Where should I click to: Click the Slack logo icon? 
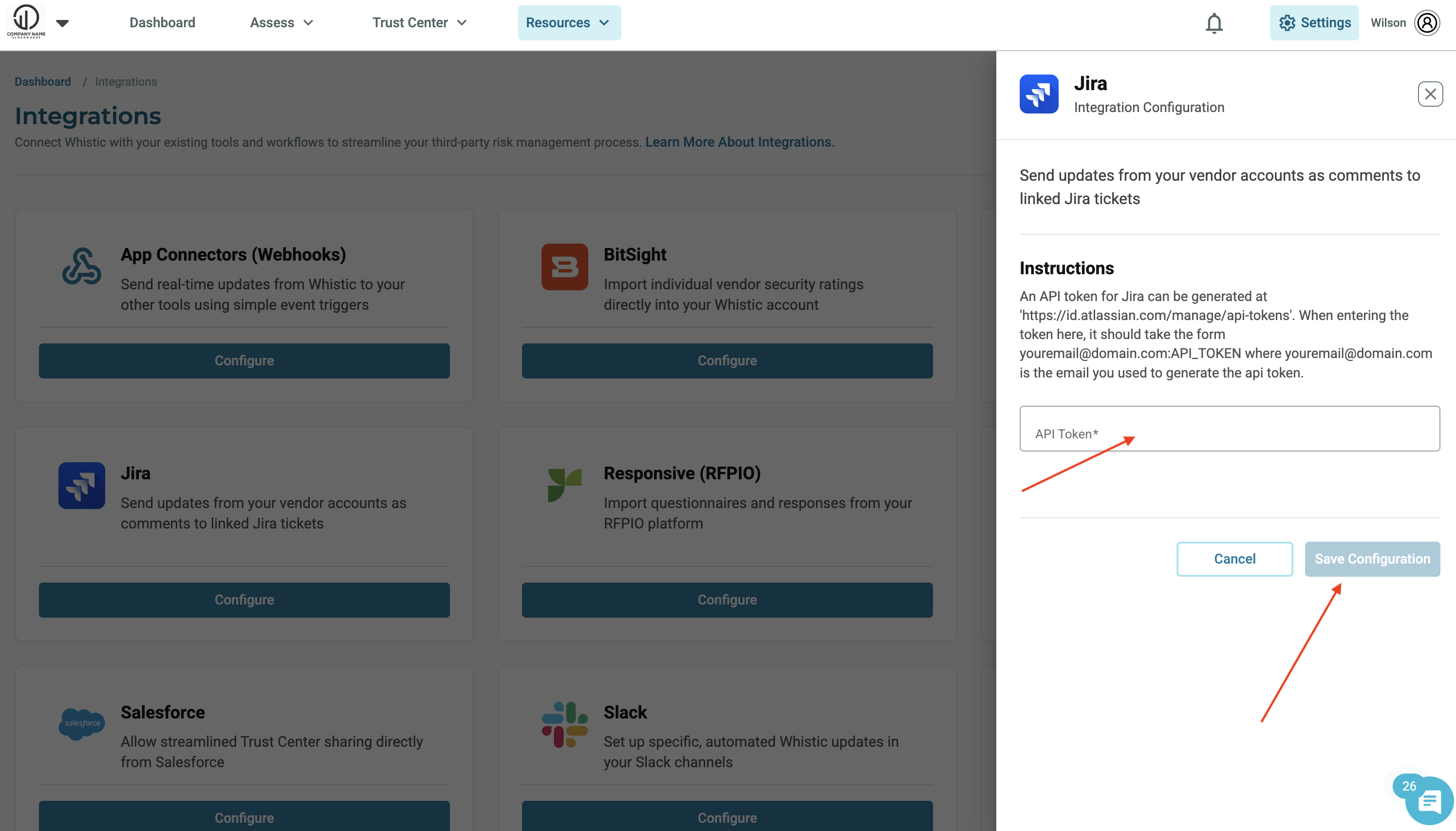[x=565, y=724]
